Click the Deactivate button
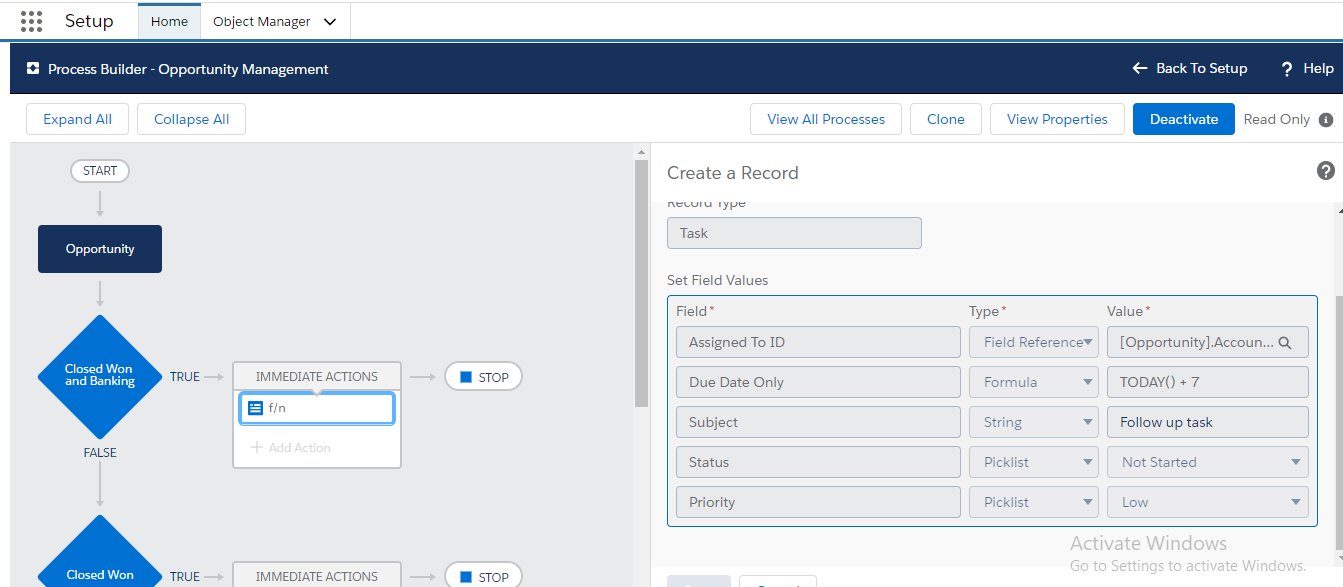The image size is (1343, 587). (1183, 119)
